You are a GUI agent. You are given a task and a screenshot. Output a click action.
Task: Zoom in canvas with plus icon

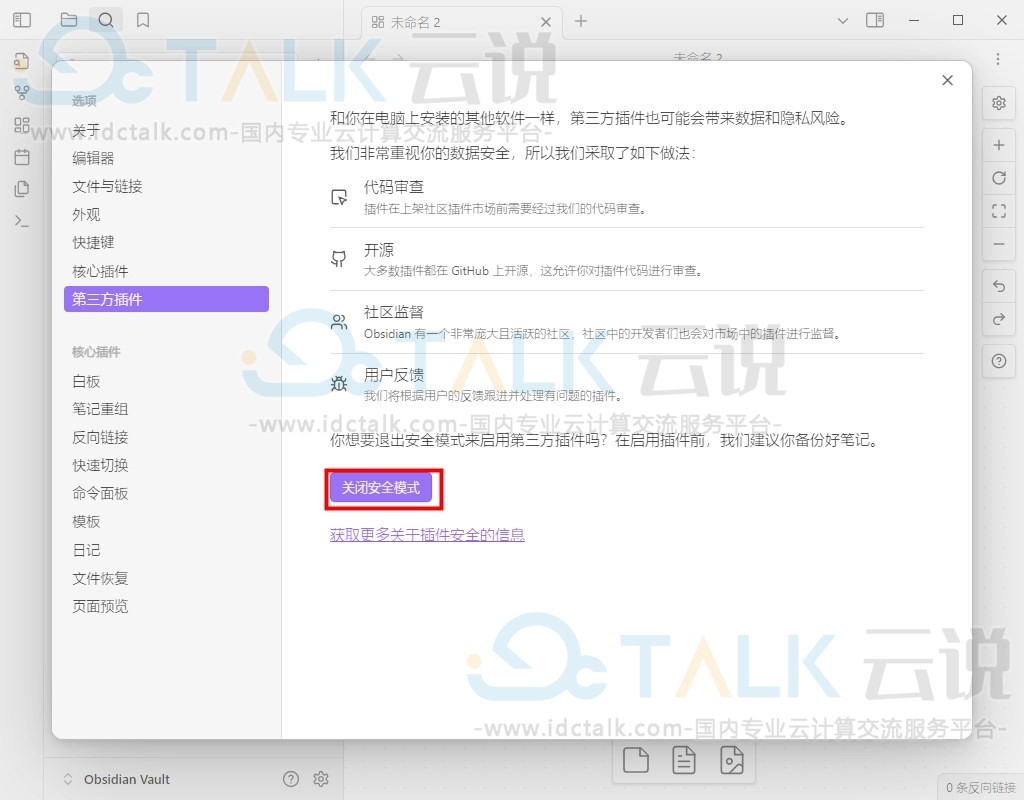point(999,145)
